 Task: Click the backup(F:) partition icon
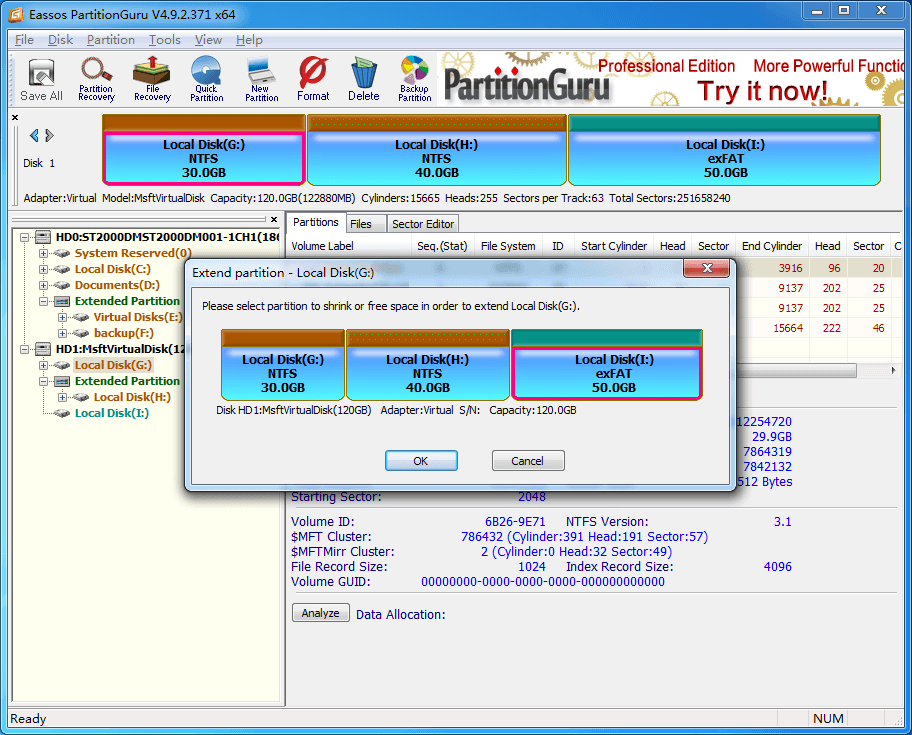[x=81, y=333]
